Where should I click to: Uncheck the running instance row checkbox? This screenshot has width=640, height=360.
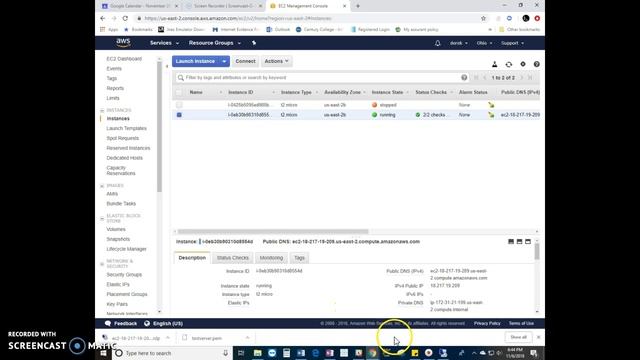pyautogui.click(x=179, y=115)
